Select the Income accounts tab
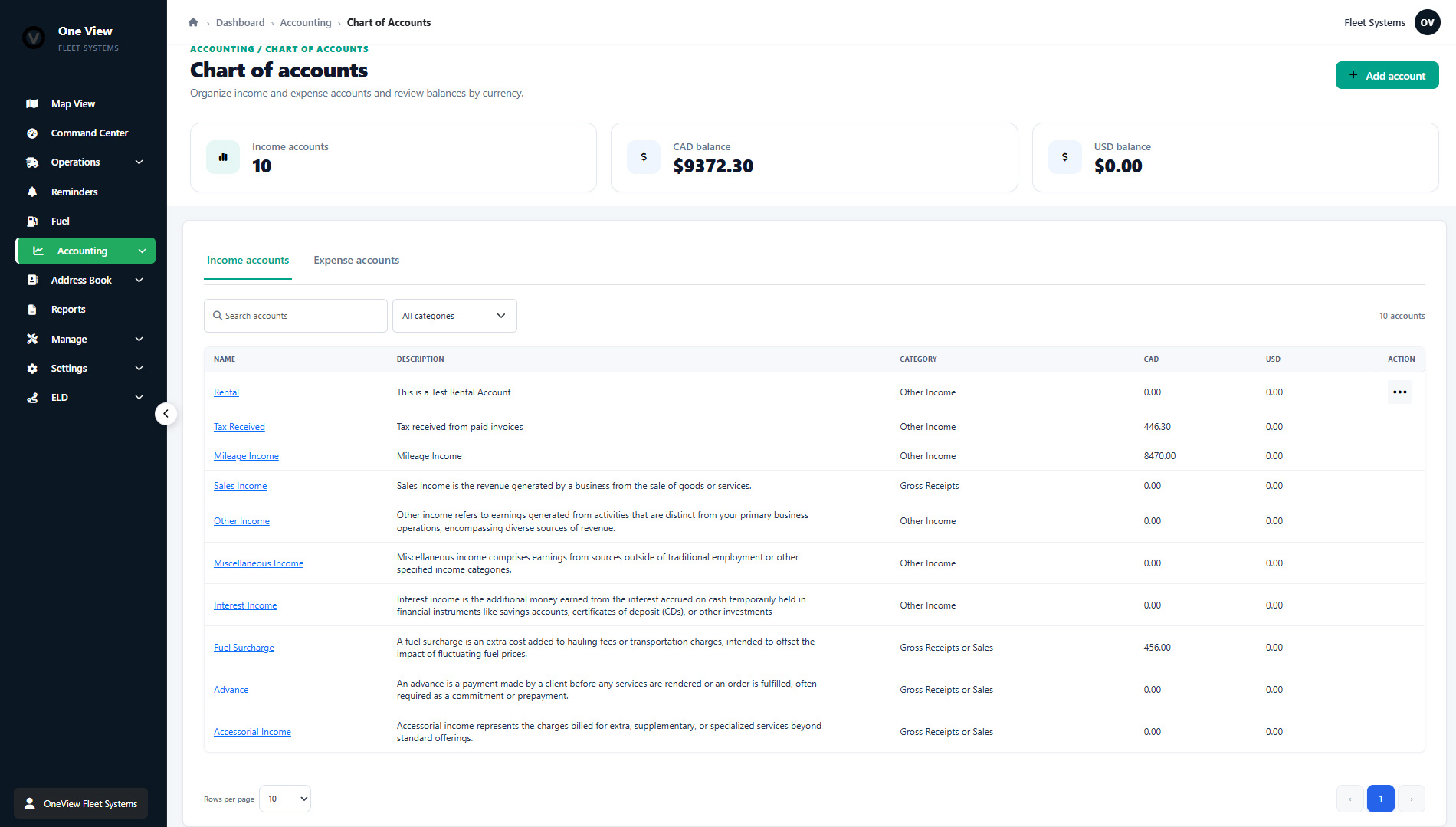Viewport: 1456px width, 827px height. [248, 261]
